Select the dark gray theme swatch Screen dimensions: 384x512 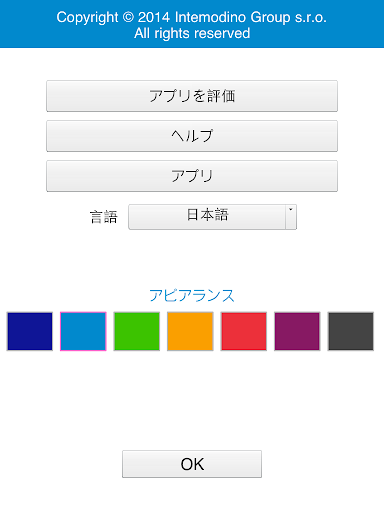tap(351, 331)
